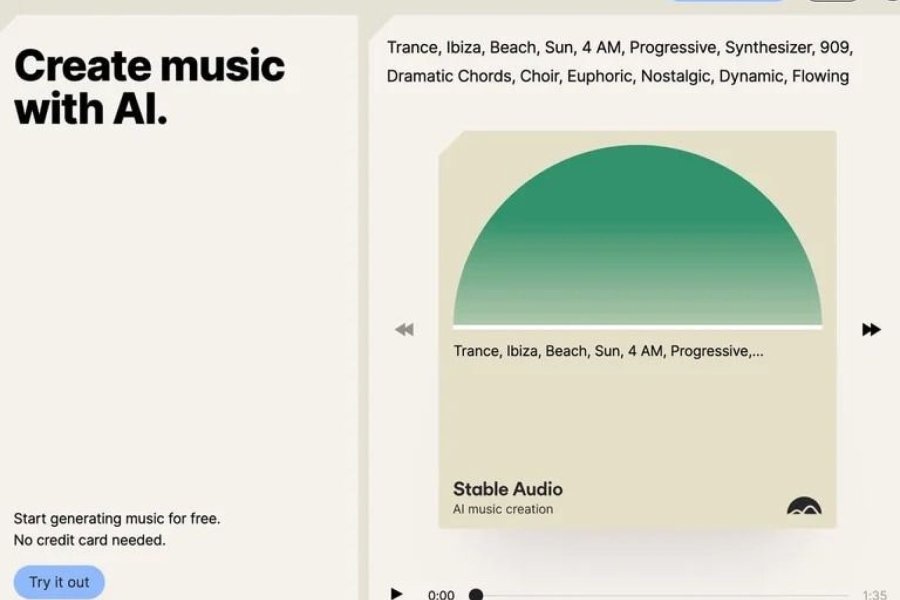Click the full prompt text starting with Trance, Ibiza

pos(619,62)
